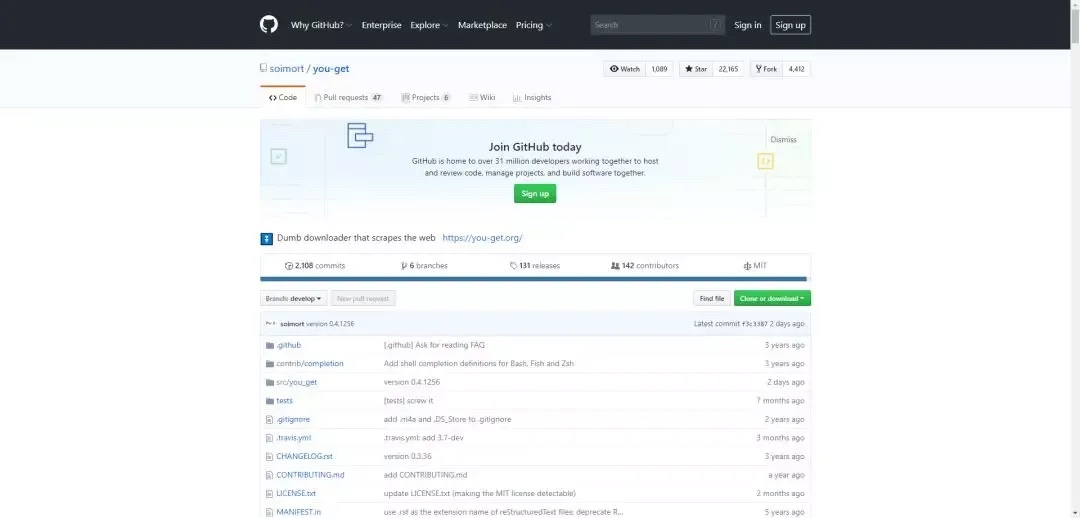Focus the GitHub search field
Image resolution: width=1080 pixels, height=518 pixels.
tap(657, 25)
